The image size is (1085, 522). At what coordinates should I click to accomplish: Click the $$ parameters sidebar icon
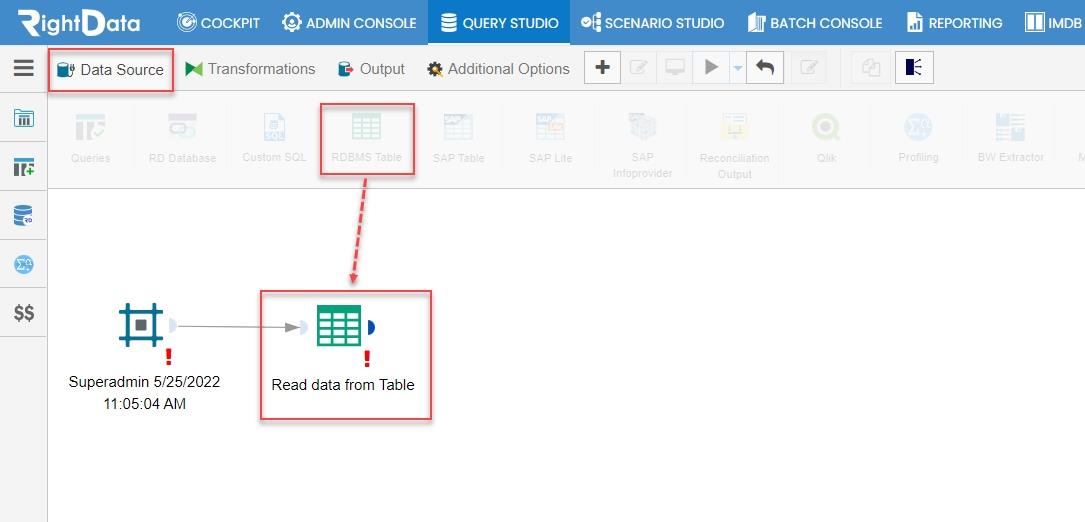pyautogui.click(x=24, y=313)
